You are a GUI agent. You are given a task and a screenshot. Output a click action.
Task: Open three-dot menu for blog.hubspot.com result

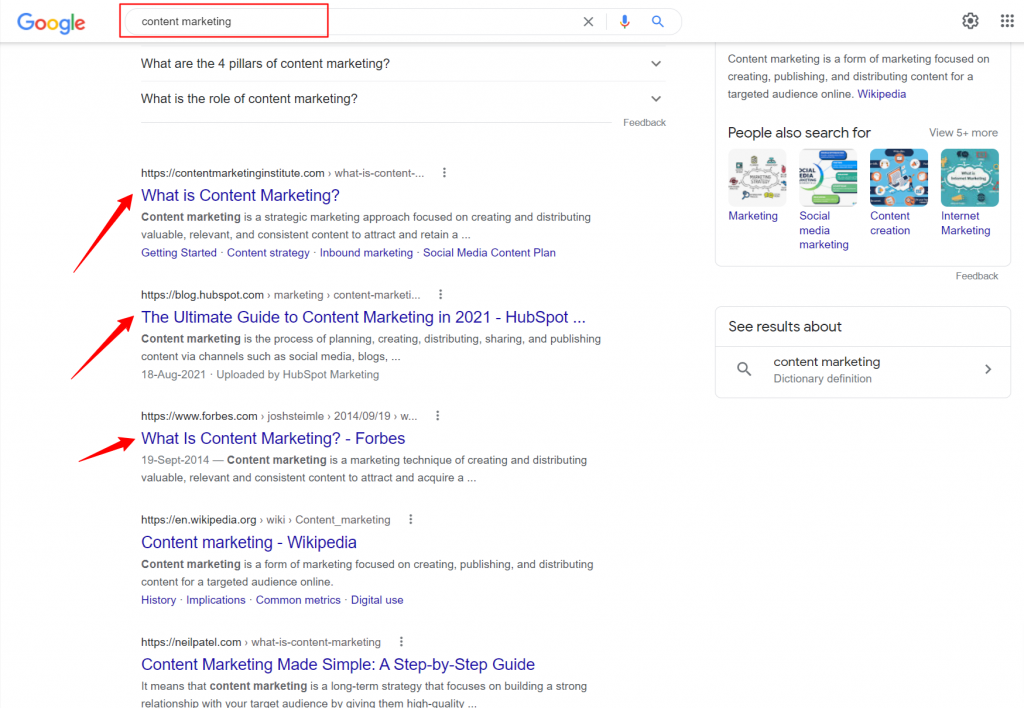coord(440,295)
